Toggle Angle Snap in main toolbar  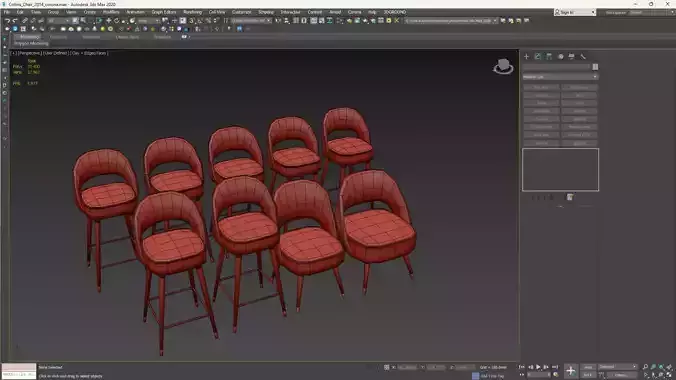click(x=200, y=20)
